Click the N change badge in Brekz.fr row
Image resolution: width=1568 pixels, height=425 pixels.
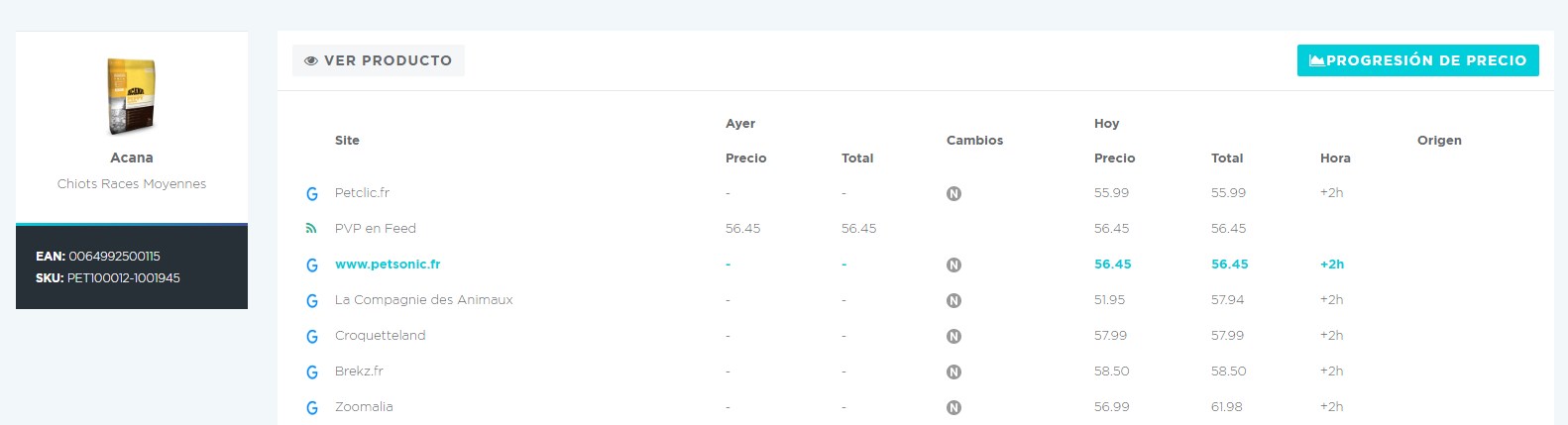coord(953,372)
